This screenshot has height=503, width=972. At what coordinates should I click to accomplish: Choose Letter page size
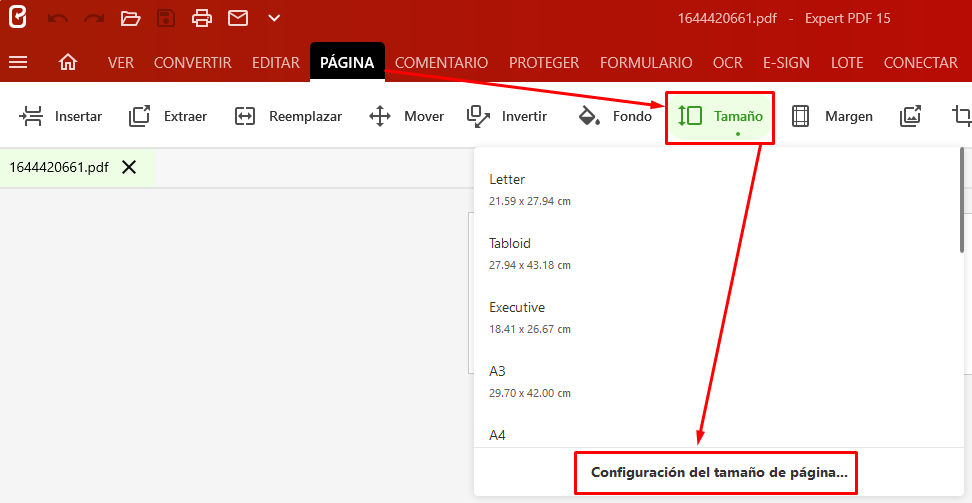[716, 189]
